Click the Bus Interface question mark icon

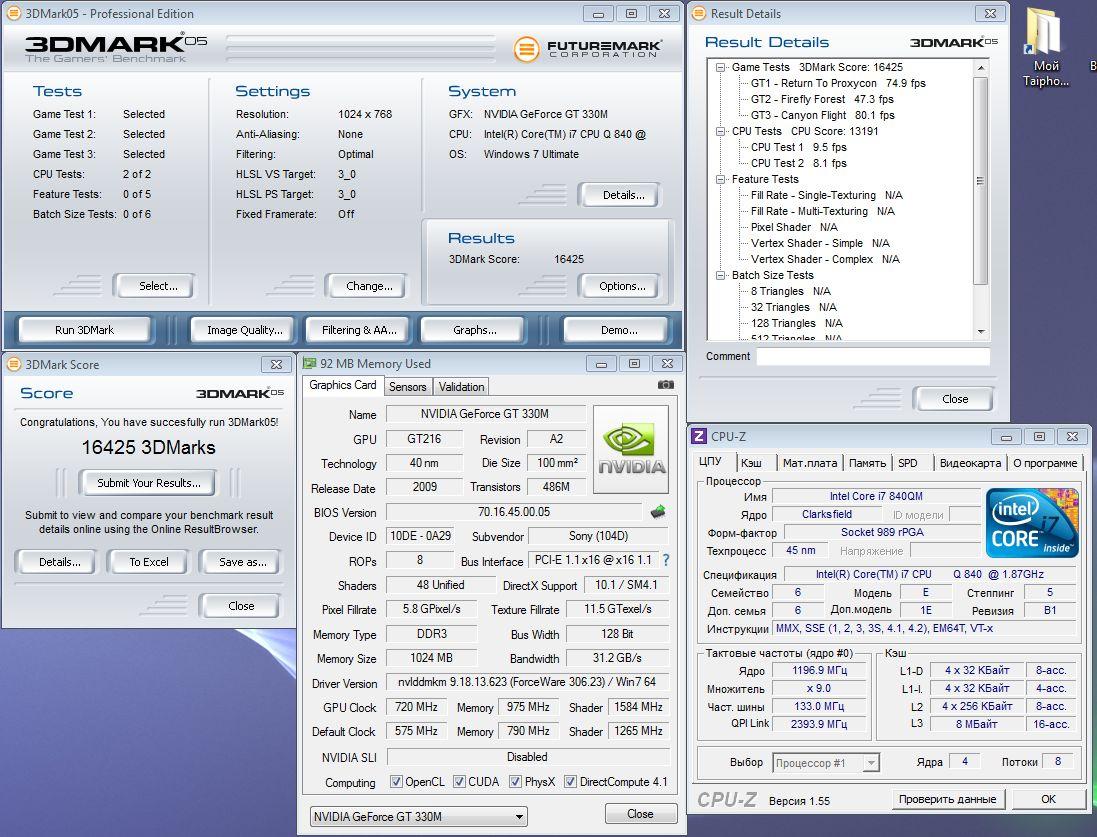tap(666, 560)
